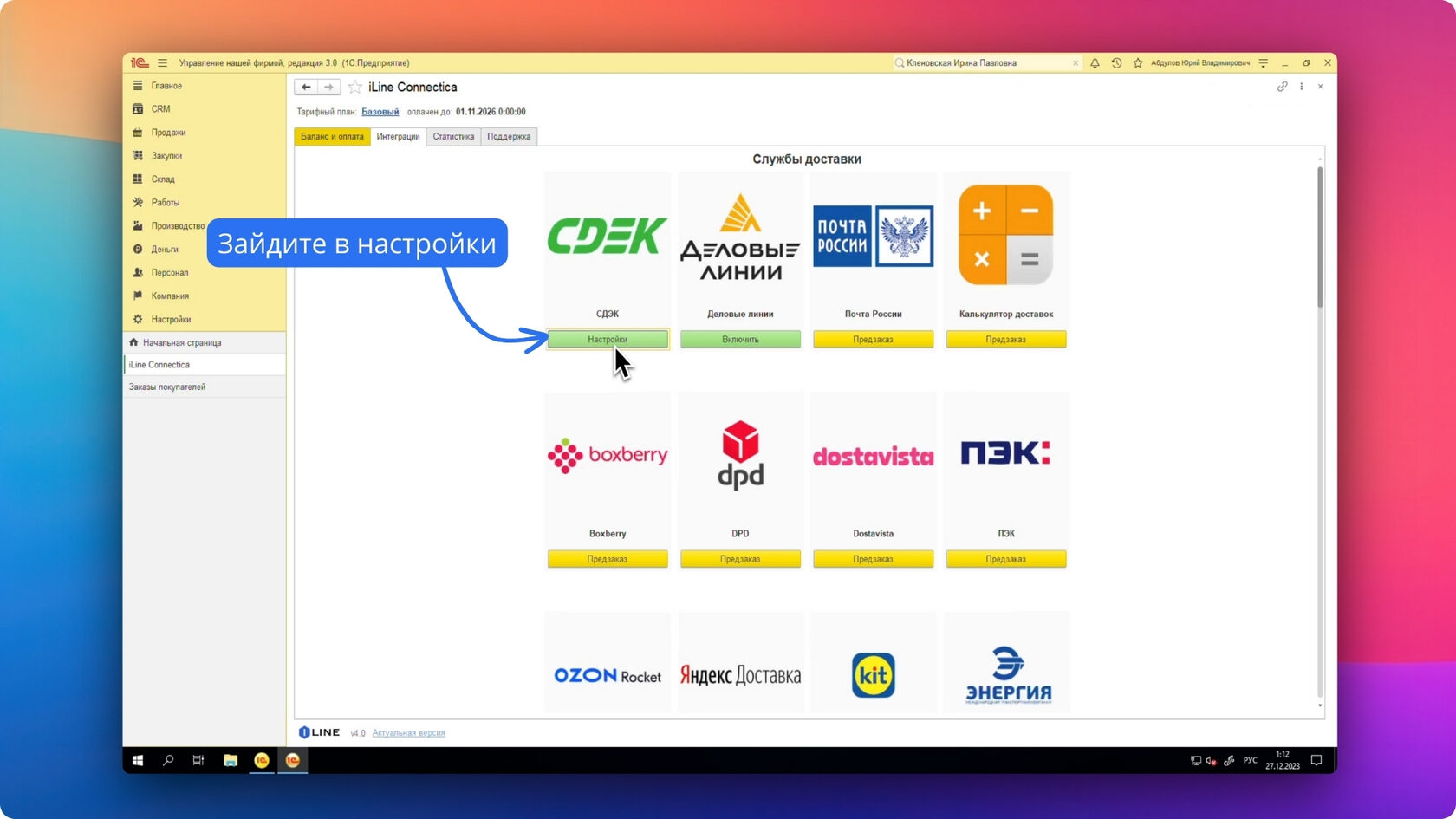Viewport: 1456px width, 819px height.
Task: Open notifications bell icon
Action: (1095, 62)
